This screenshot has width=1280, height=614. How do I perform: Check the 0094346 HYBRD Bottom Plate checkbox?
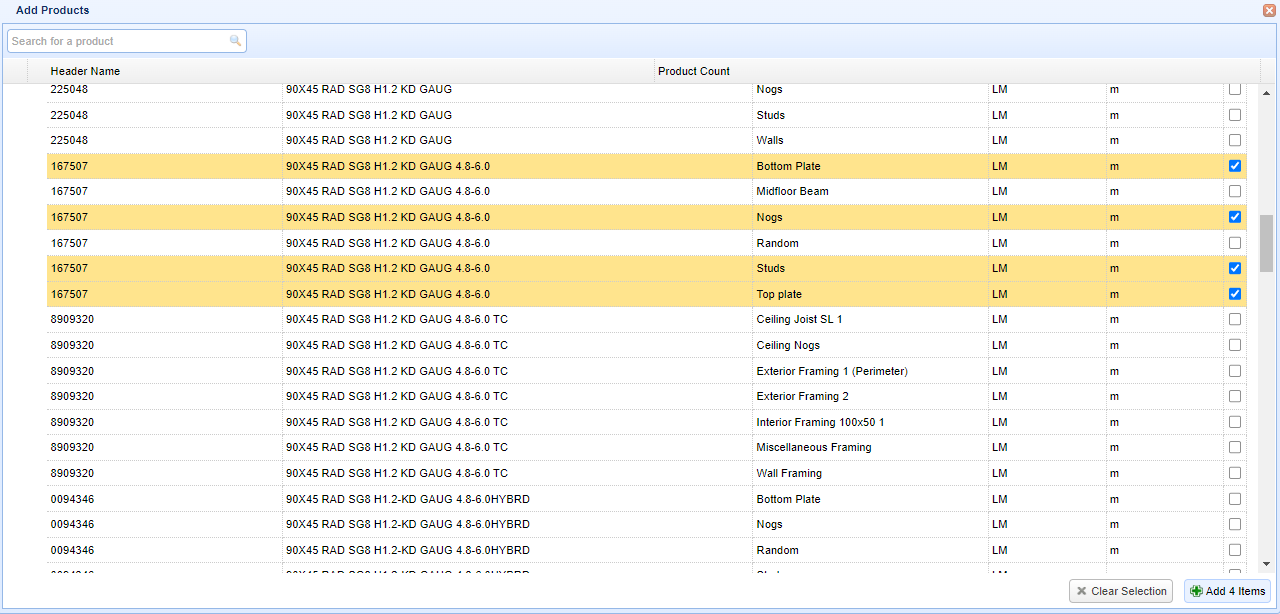pos(1235,499)
